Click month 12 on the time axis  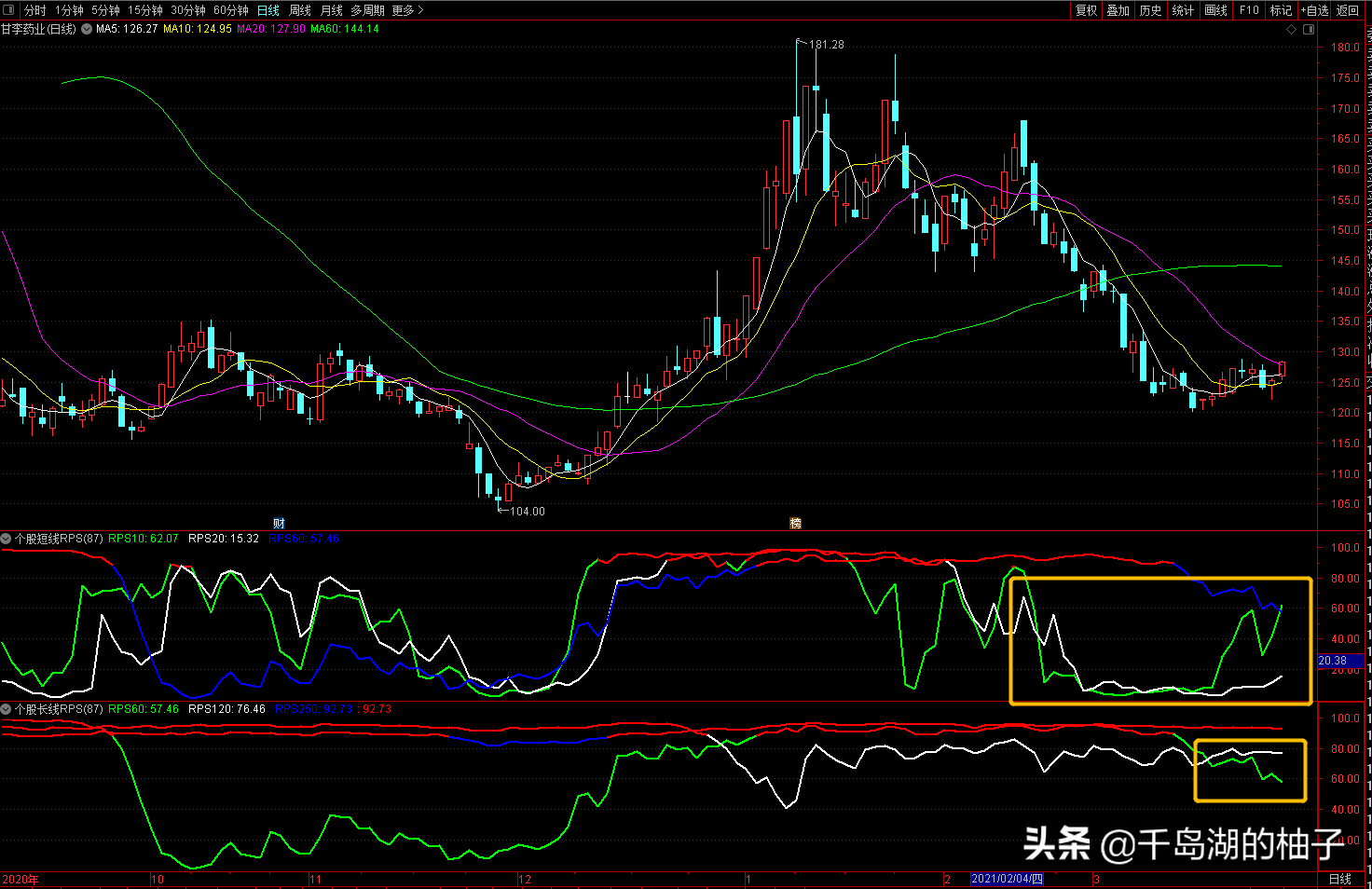click(x=525, y=879)
